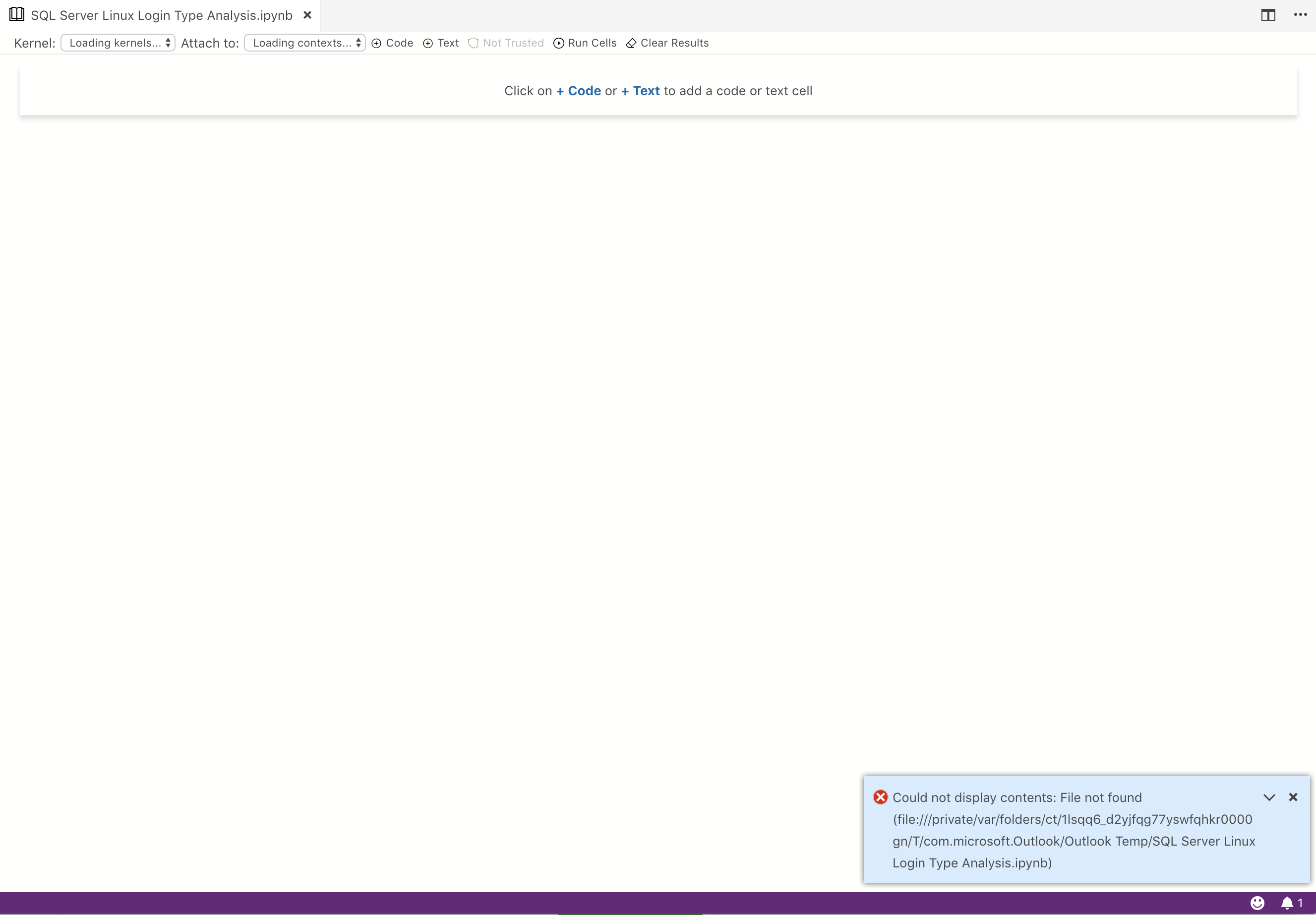Screen dimensions: 1316x915
Task: Add a new code cell from the toolbar
Action: click(392, 43)
